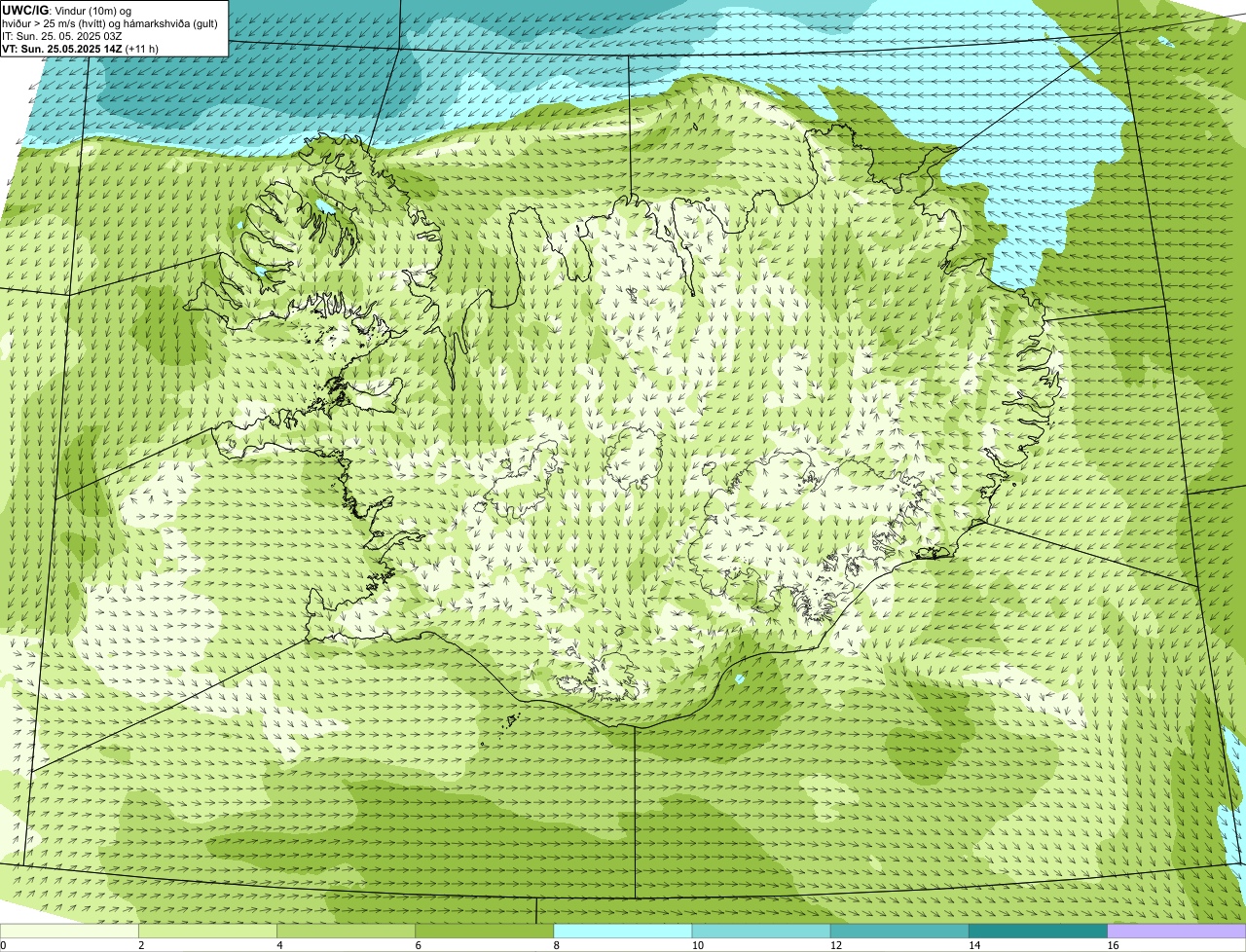The height and width of the screenshot is (952, 1246).
Task: Click the darker green 6–8 legend swatch
Action: [x=484, y=932]
